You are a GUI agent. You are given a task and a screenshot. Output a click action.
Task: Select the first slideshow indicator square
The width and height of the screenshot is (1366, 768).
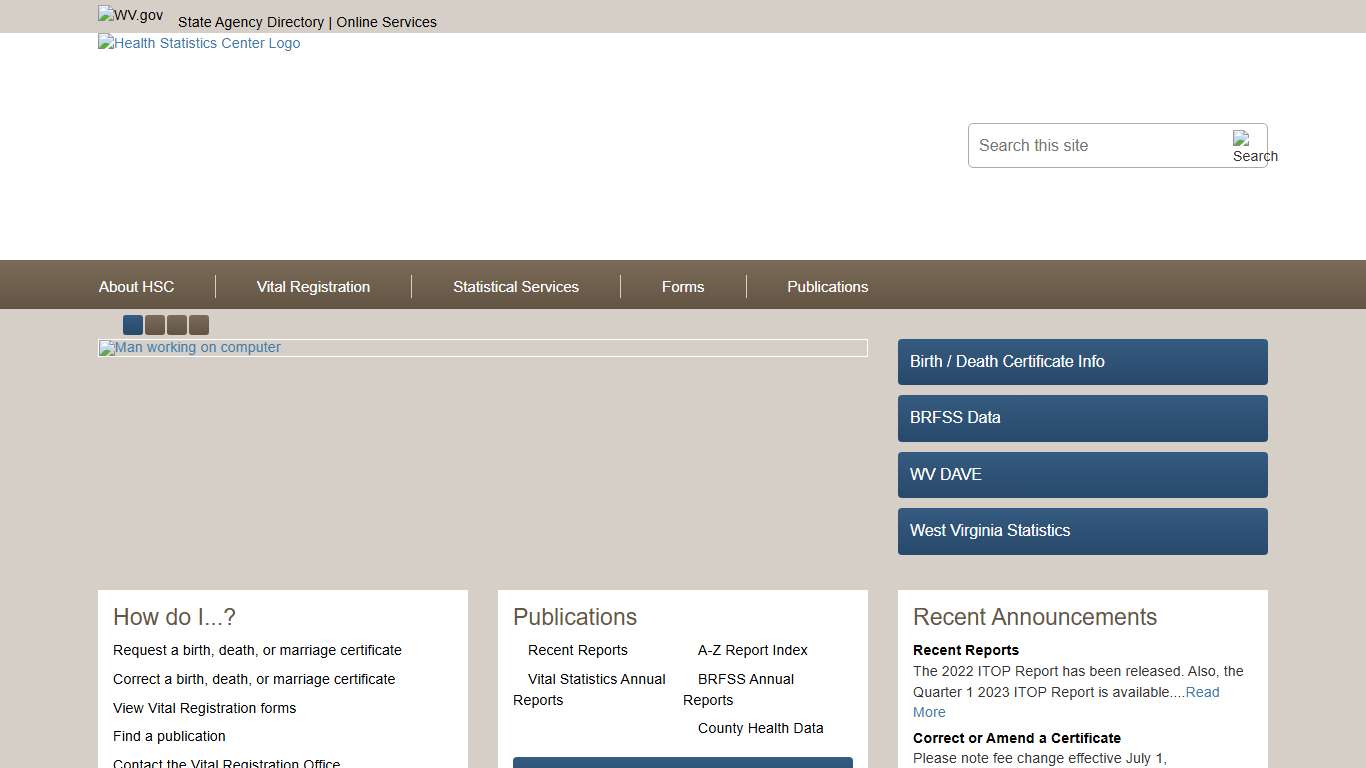click(x=133, y=325)
